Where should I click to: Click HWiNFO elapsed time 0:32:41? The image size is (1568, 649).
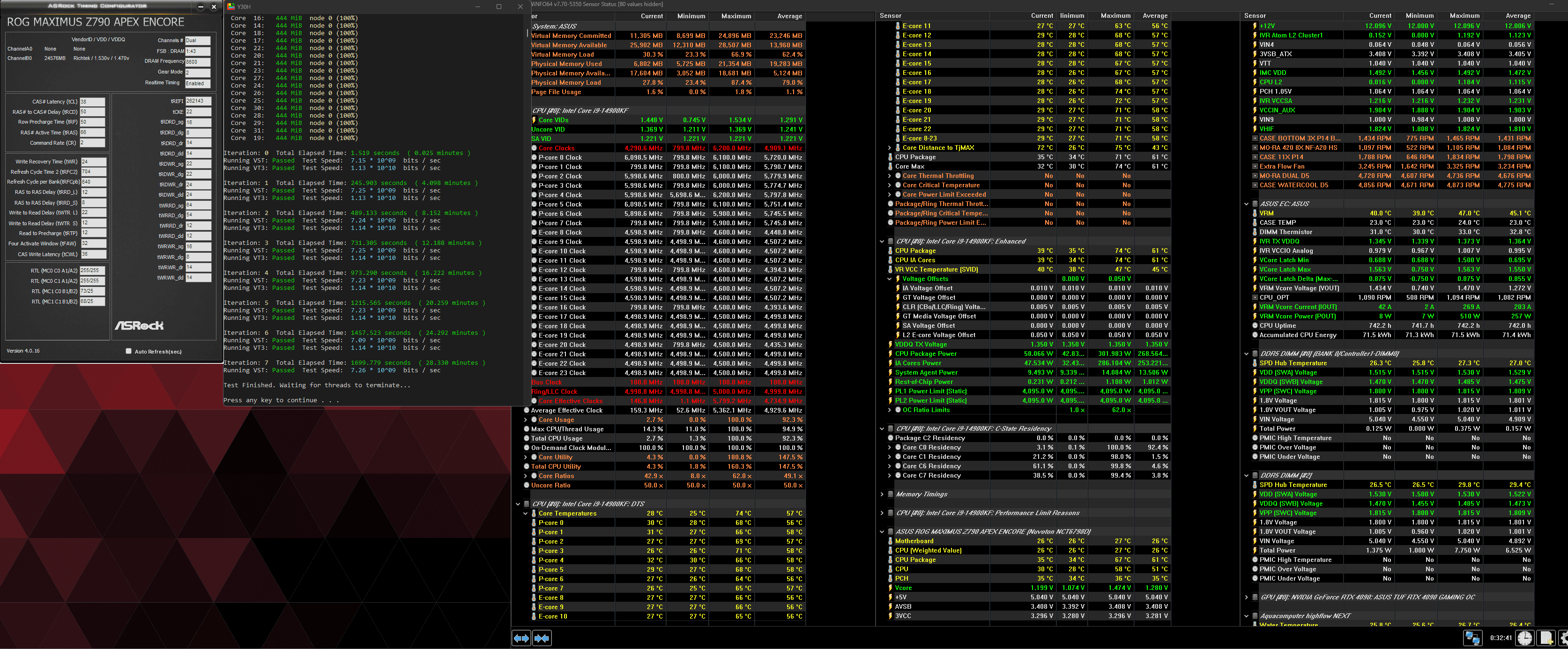click(x=1501, y=638)
